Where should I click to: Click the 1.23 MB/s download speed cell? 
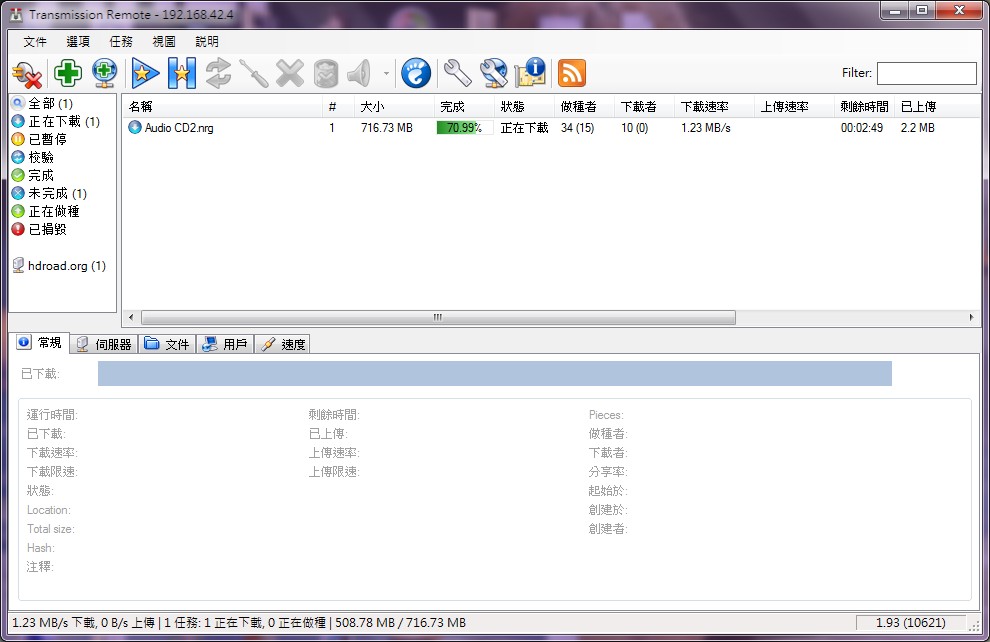point(705,128)
